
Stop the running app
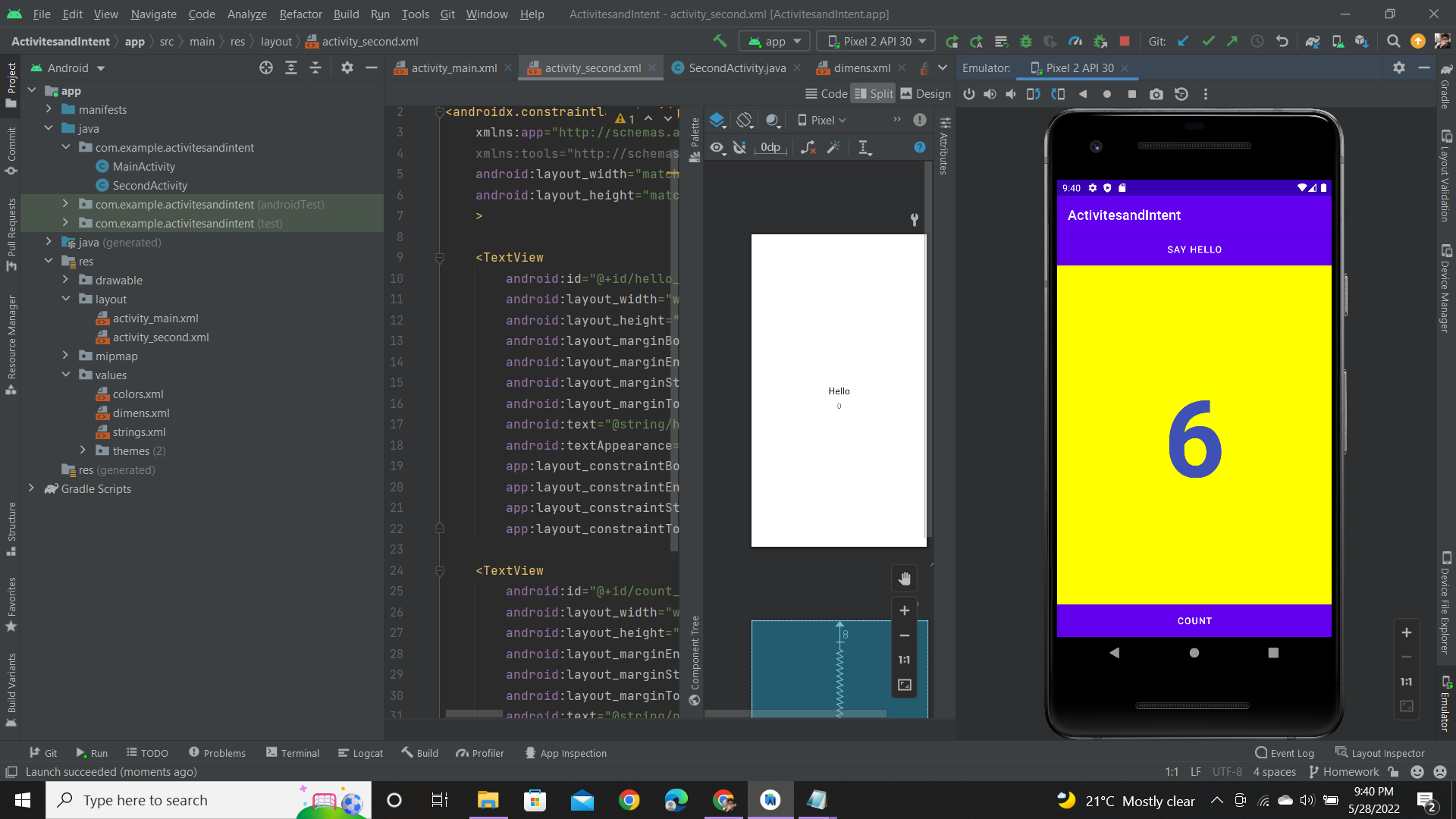click(x=1125, y=41)
